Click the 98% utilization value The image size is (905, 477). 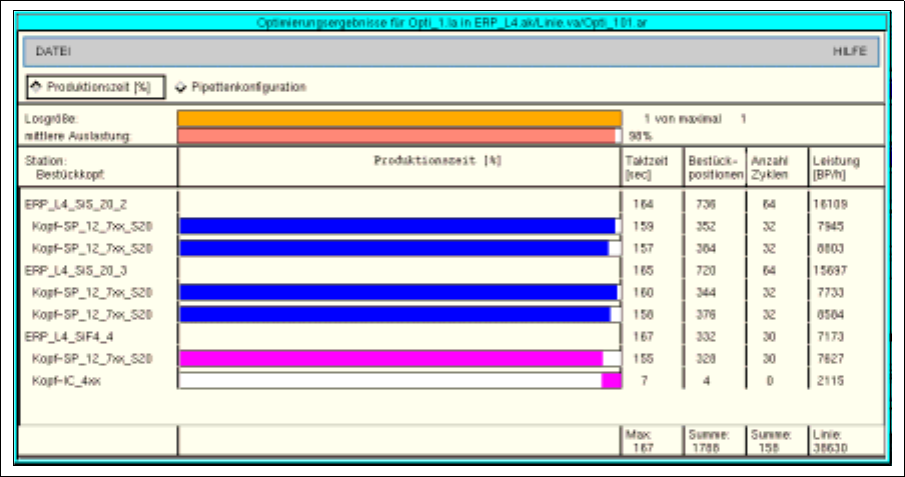640,136
